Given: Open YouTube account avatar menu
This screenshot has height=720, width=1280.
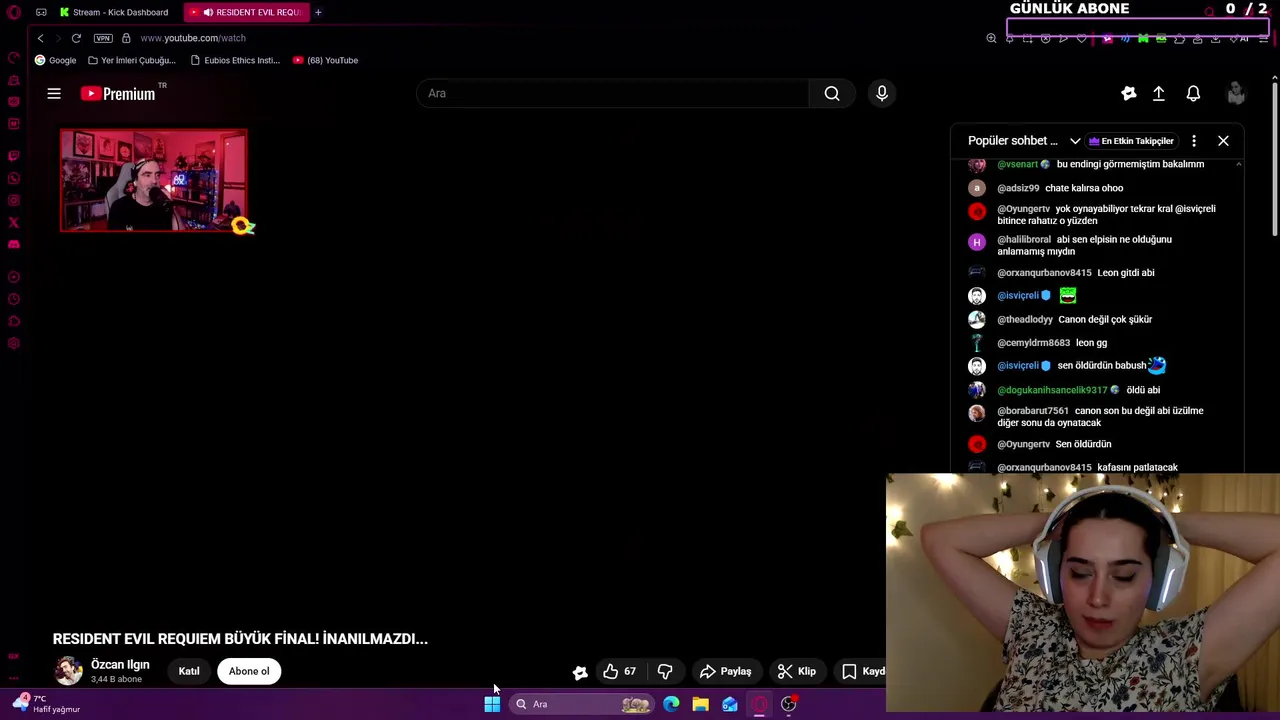Looking at the screenshot, I should pyautogui.click(x=1236, y=93).
